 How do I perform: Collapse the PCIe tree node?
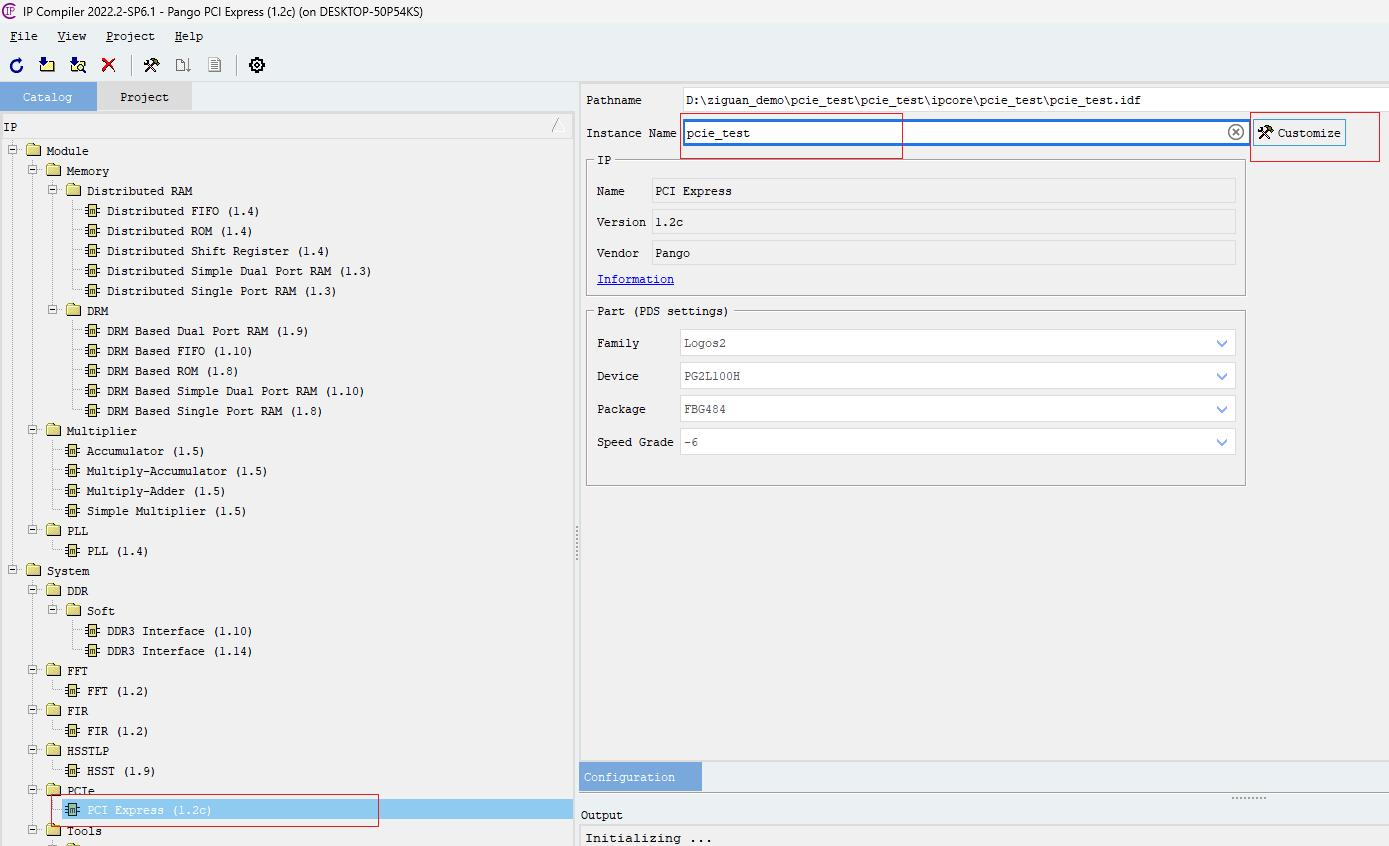coord(33,790)
